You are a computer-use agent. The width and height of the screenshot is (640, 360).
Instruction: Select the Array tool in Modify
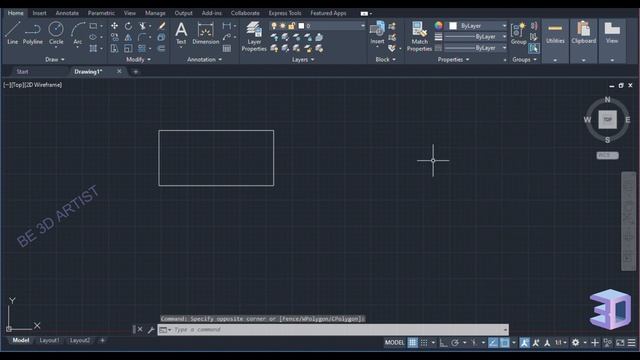(142, 49)
